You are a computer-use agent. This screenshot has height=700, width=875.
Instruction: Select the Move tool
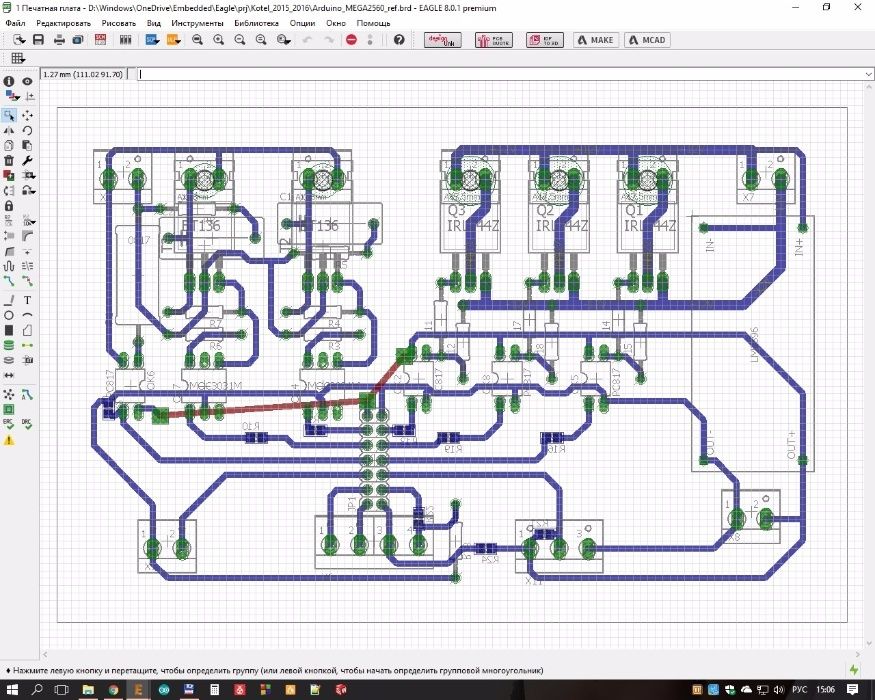[27, 115]
